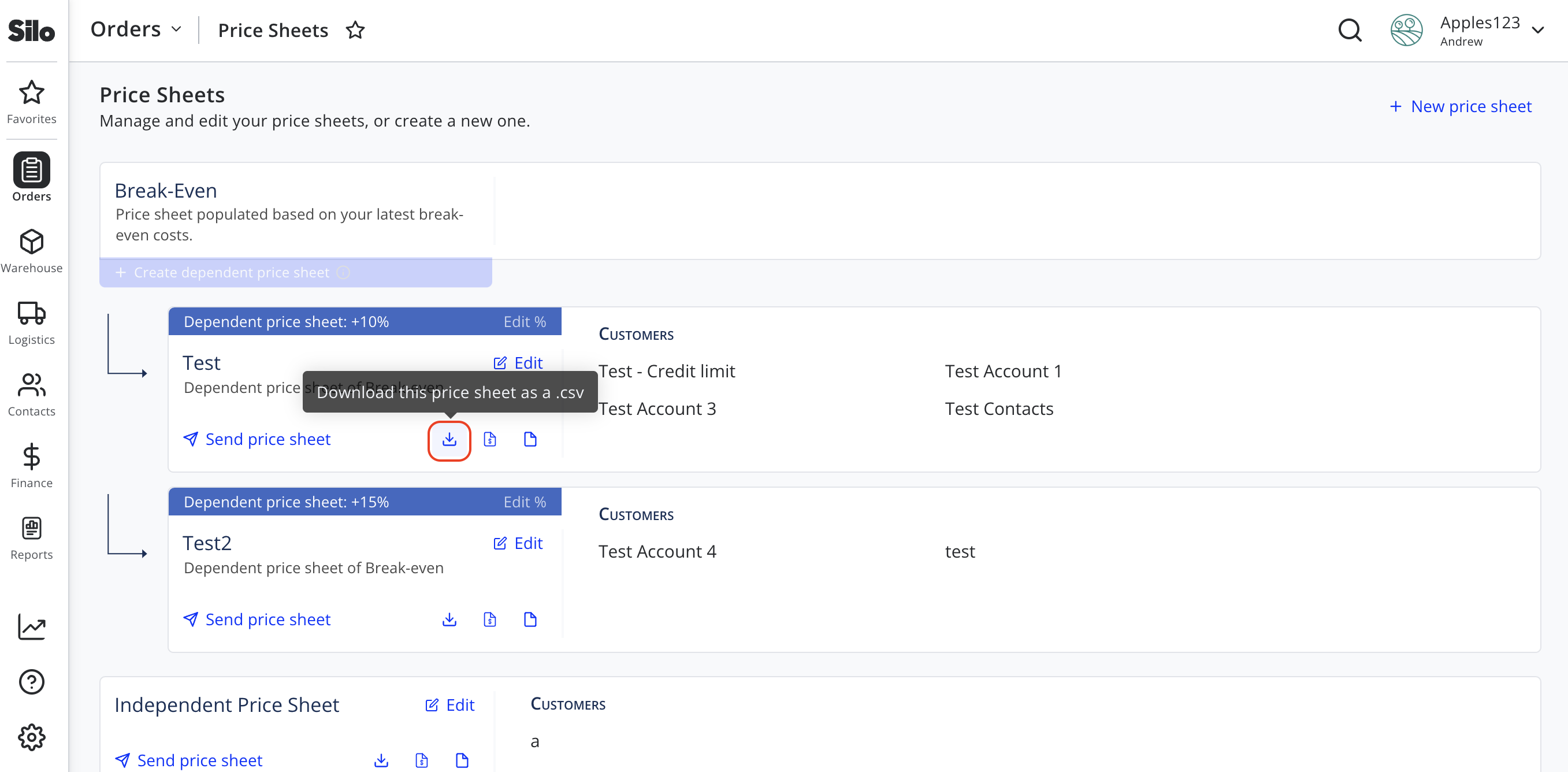
Task: Download the Independent Price Sheet csv
Action: tap(381, 760)
